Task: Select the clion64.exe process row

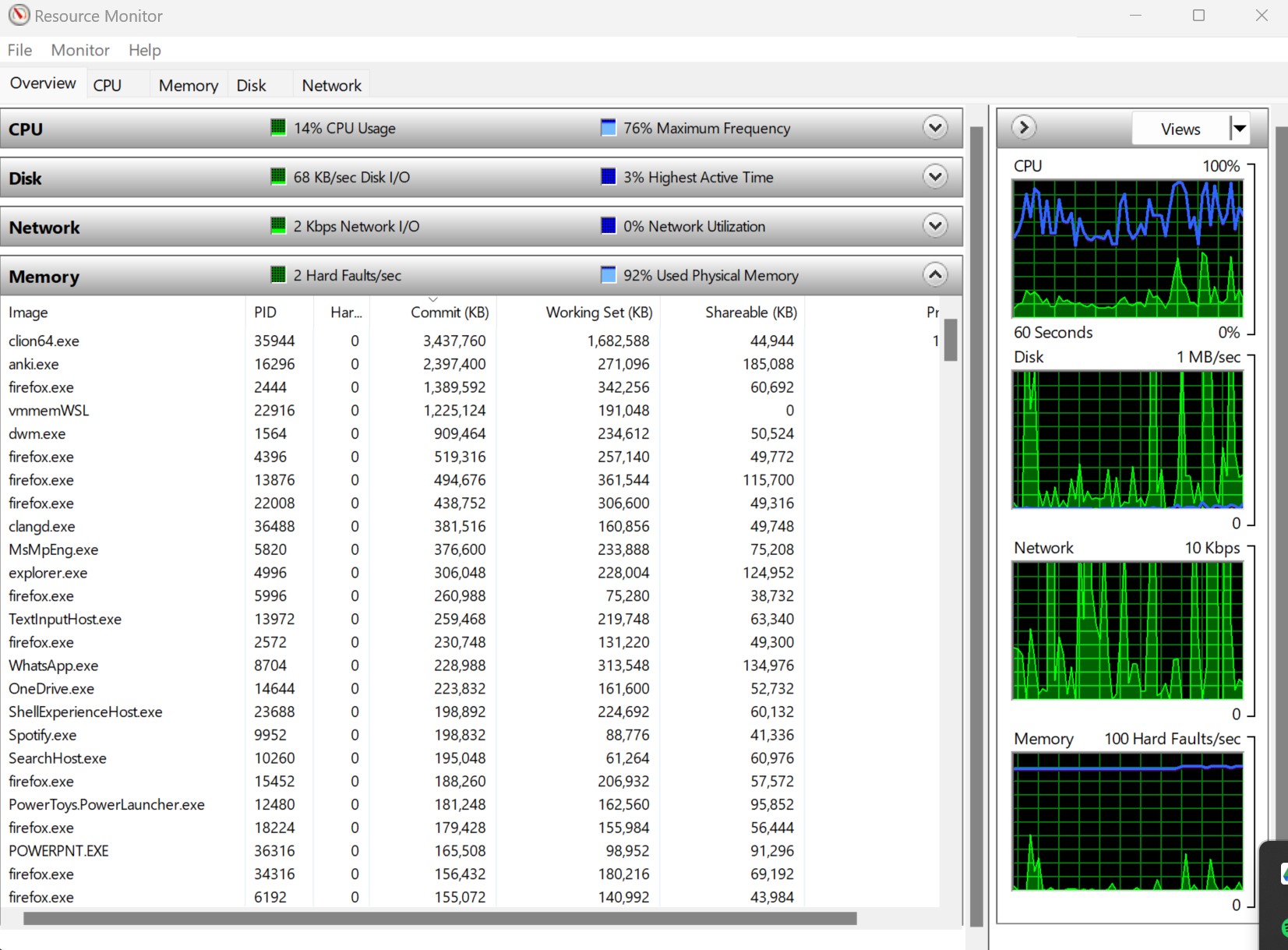Action: point(470,341)
